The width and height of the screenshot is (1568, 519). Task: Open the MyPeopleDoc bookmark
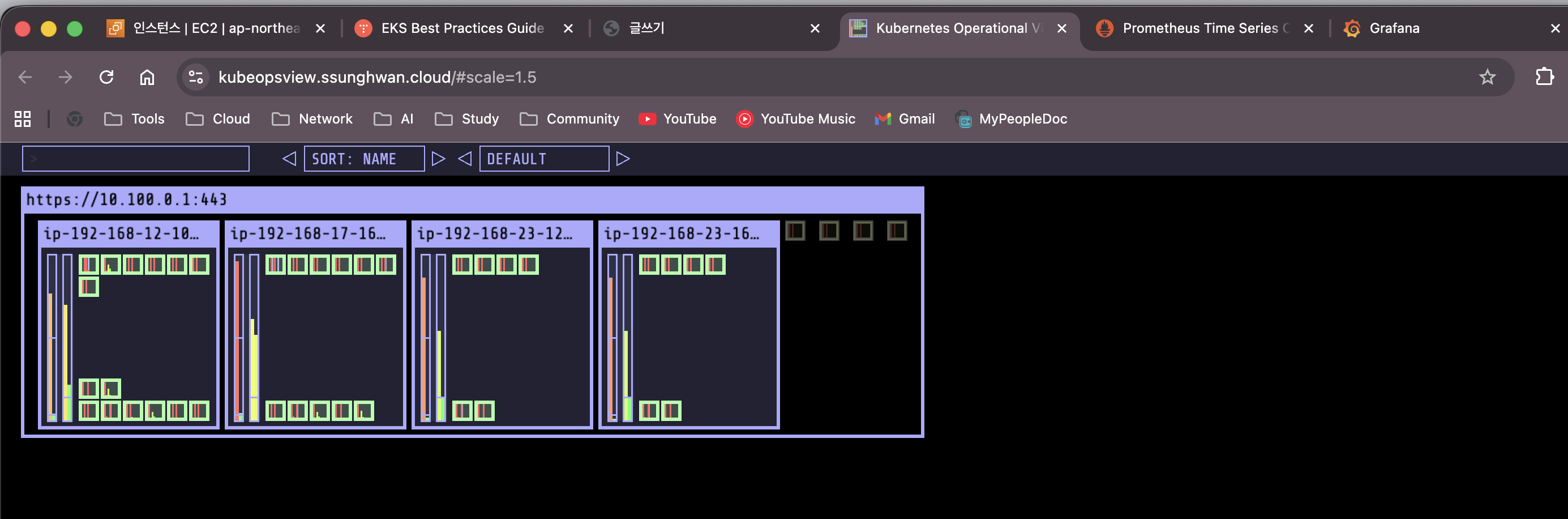(x=1011, y=119)
